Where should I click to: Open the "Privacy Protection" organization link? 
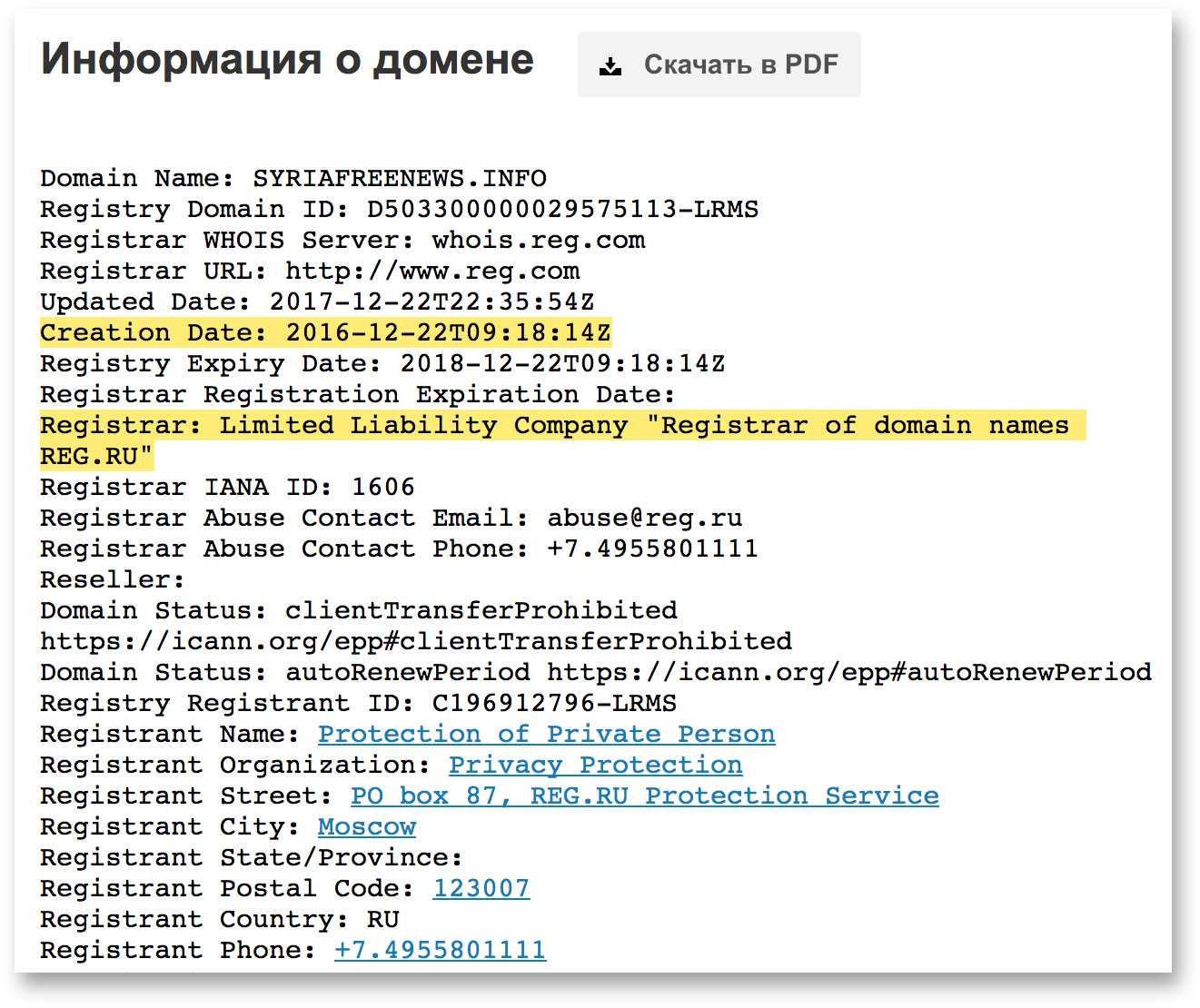click(595, 765)
